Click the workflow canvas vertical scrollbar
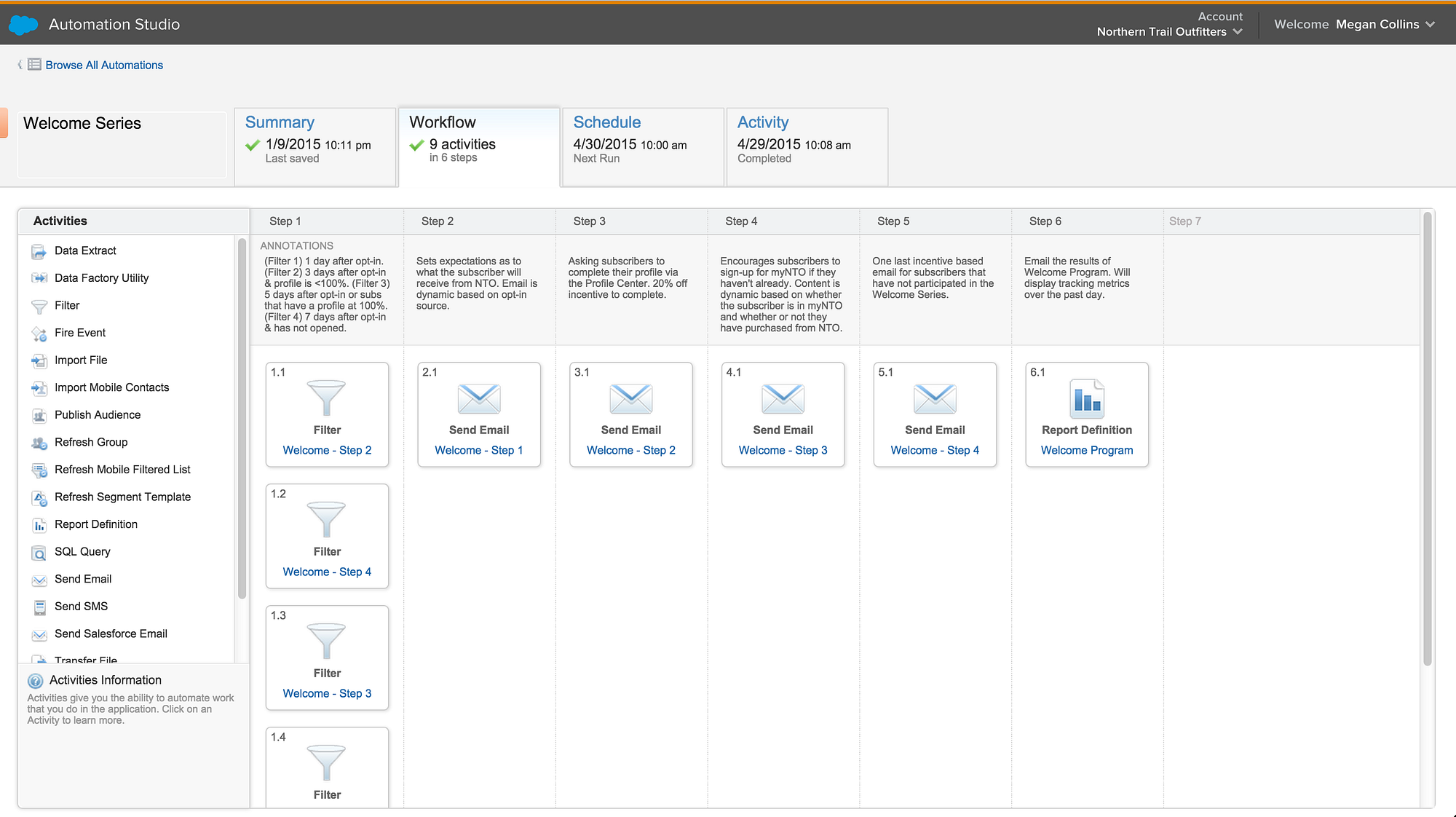Viewport: 1456px width, 817px height. 1427,437
